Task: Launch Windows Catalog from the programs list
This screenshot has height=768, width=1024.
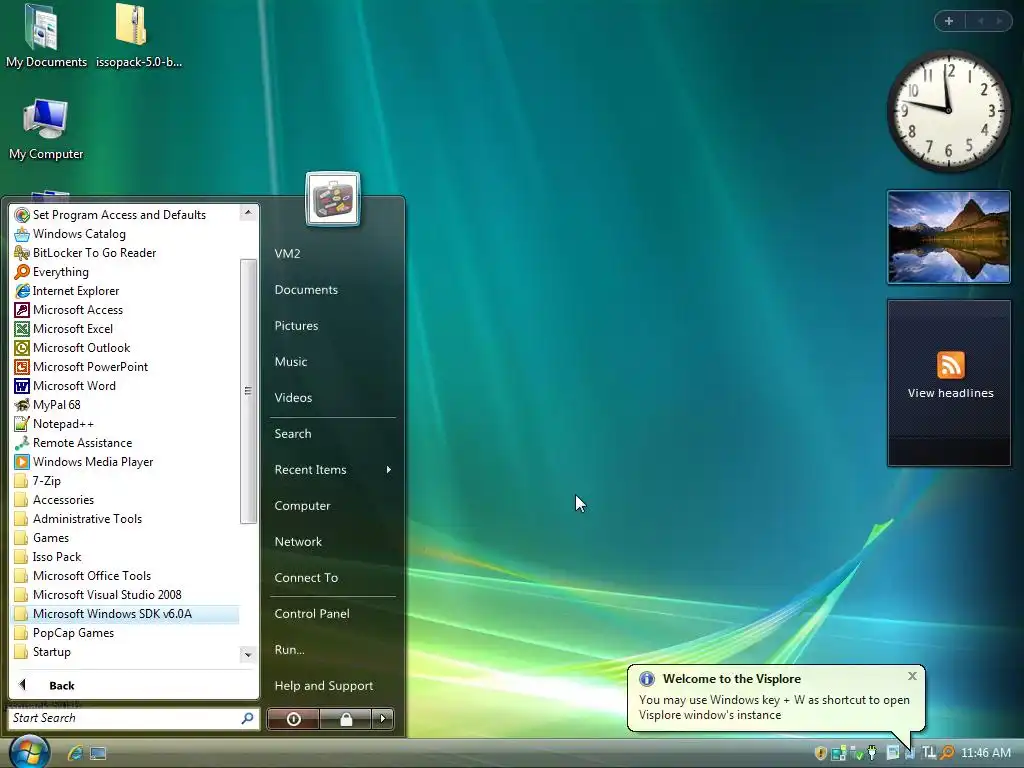Action: coord(125,234)
